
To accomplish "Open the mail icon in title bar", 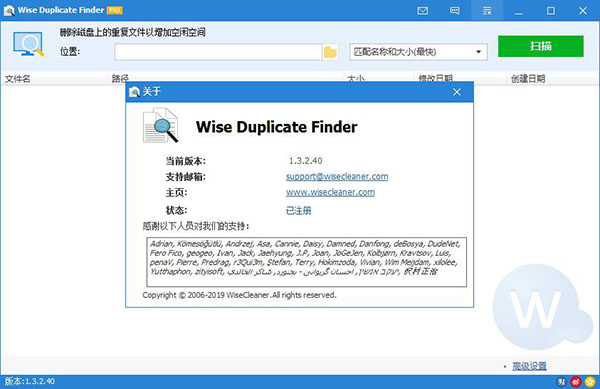I will pyautogui.click(x=422, y=11).
